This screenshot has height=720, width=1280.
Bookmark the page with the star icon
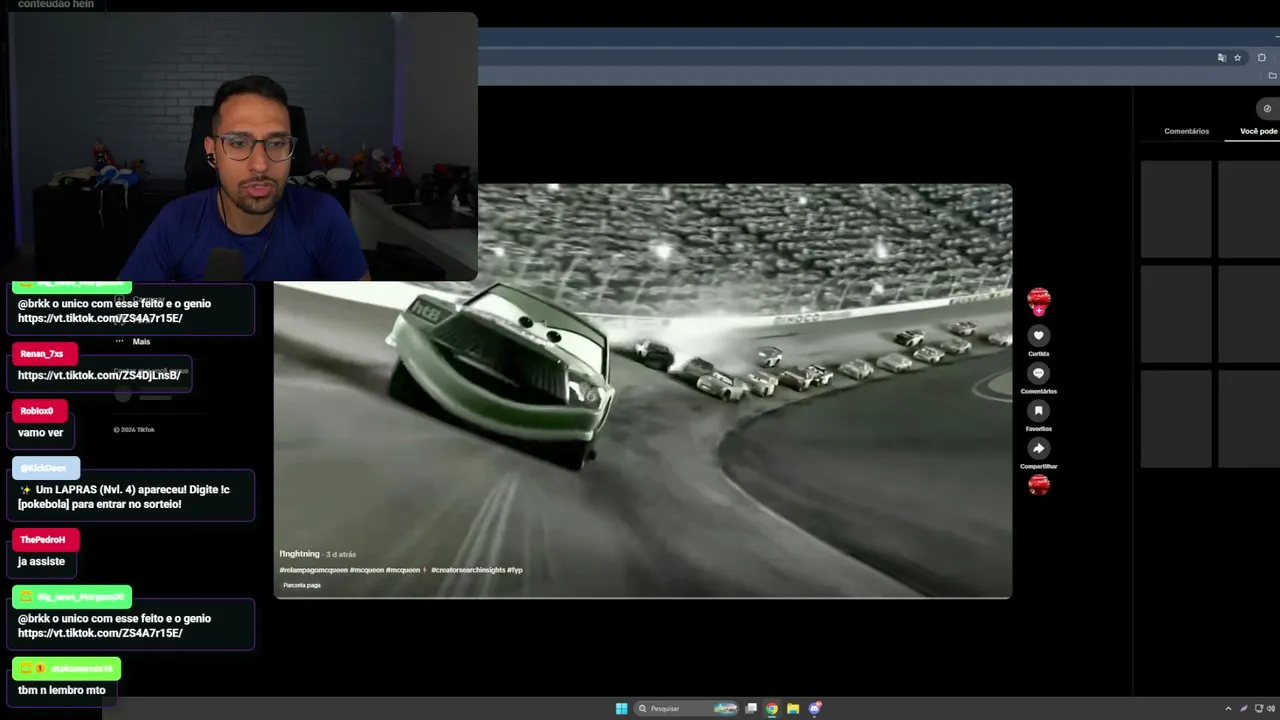click(1237, 58)
